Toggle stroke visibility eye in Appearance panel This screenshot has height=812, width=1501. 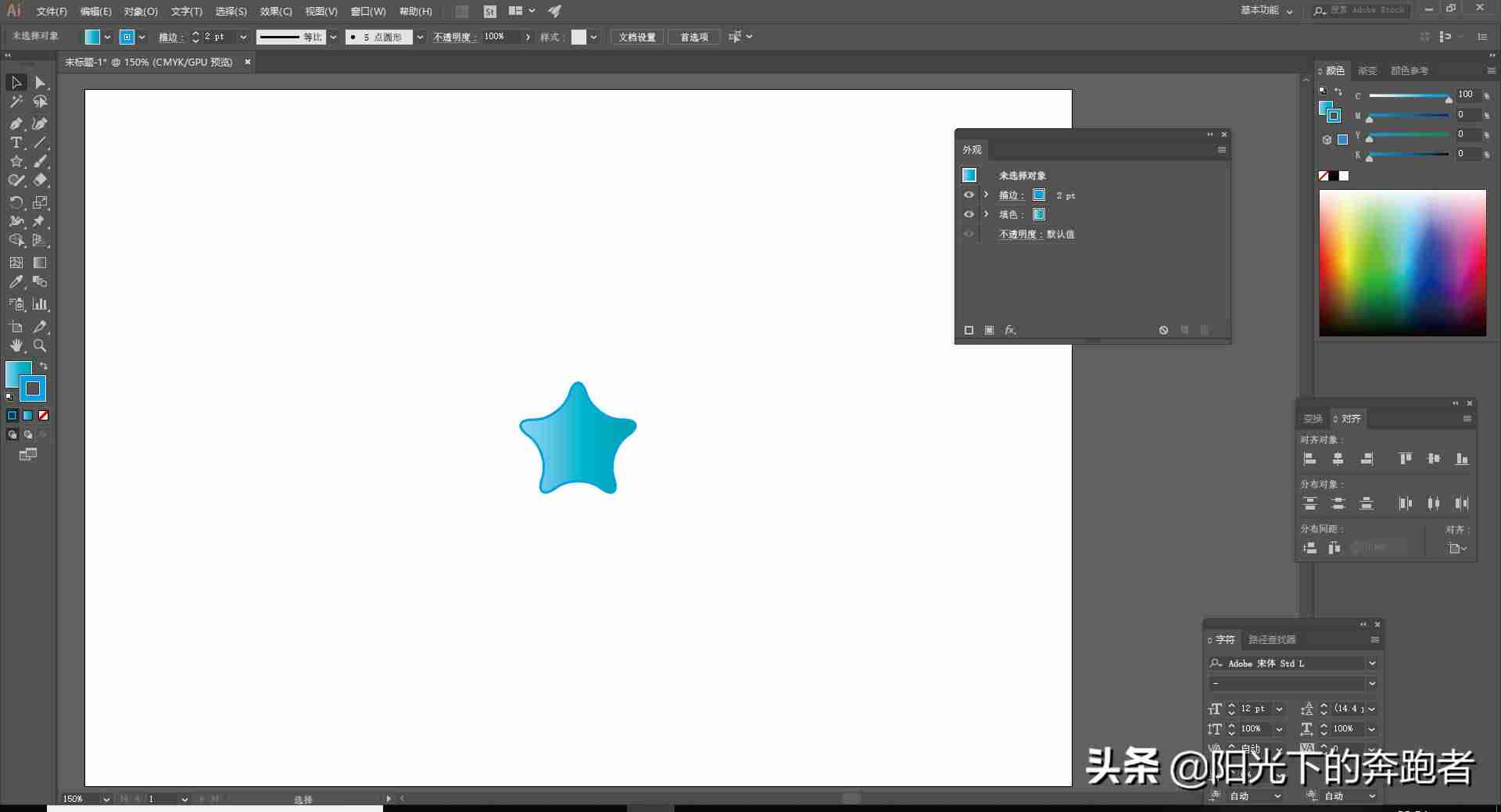point(969,195)
